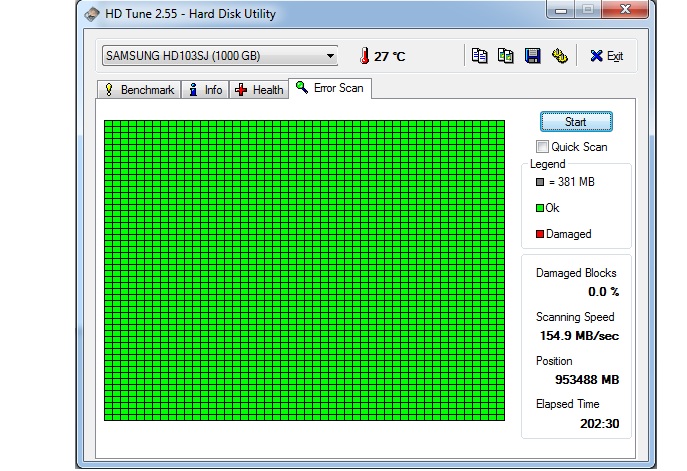Viewport: 687px width, 471px height.
Task: Click the Position label
Action: coord(554,361)
